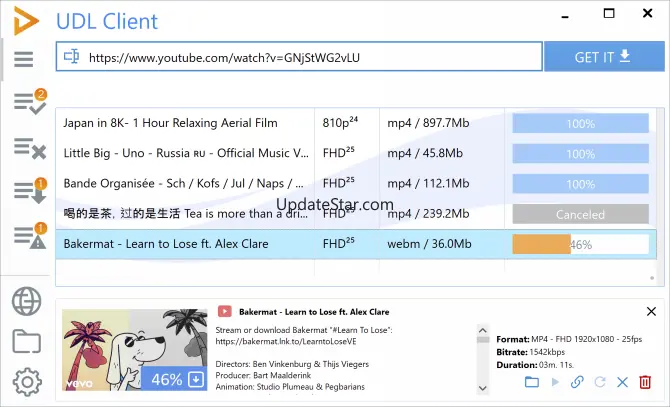Click the 46% progress bar for Bakermat
Screen dimensions: 670x407
pyautogui.click(x=580, y=244)
